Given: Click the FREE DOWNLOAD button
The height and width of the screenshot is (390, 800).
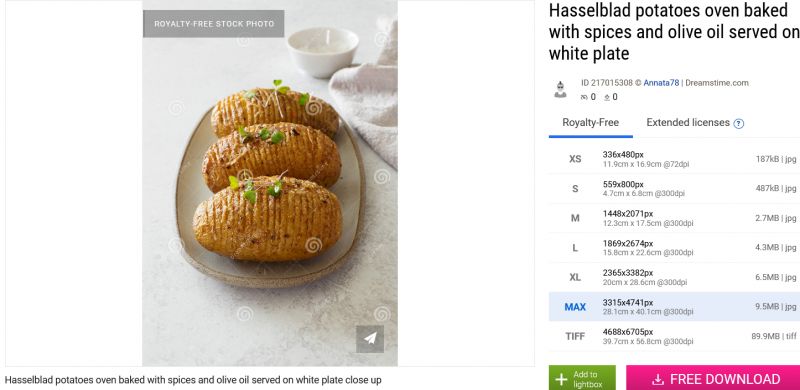Looking at the screenshot, I should coord(713,378).
